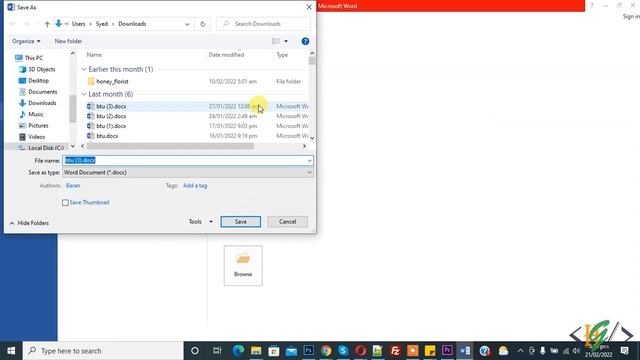This screenshot has width=640, height=360.
Task: Open the Tools dropdown
Action: coord(200,222)
